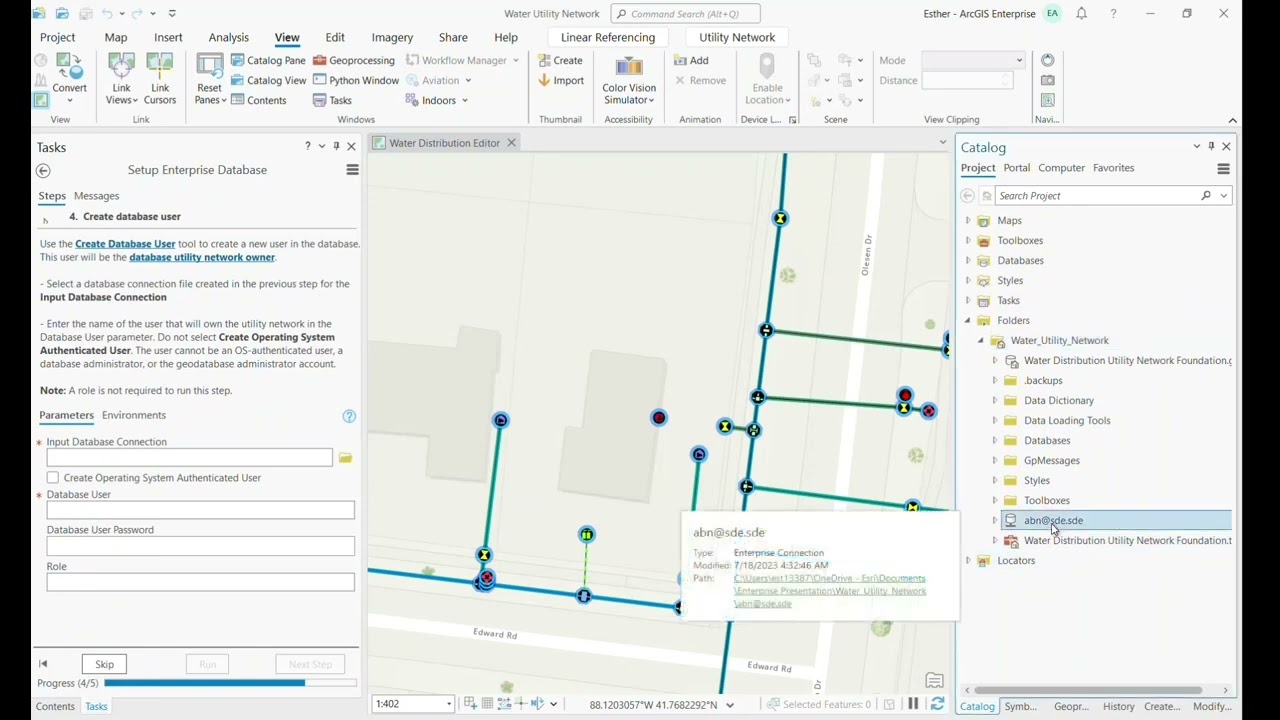Collapse the Water_Utility_Network folder
This screenshot has width=1280, height=720.
click(x=981, y=341)
